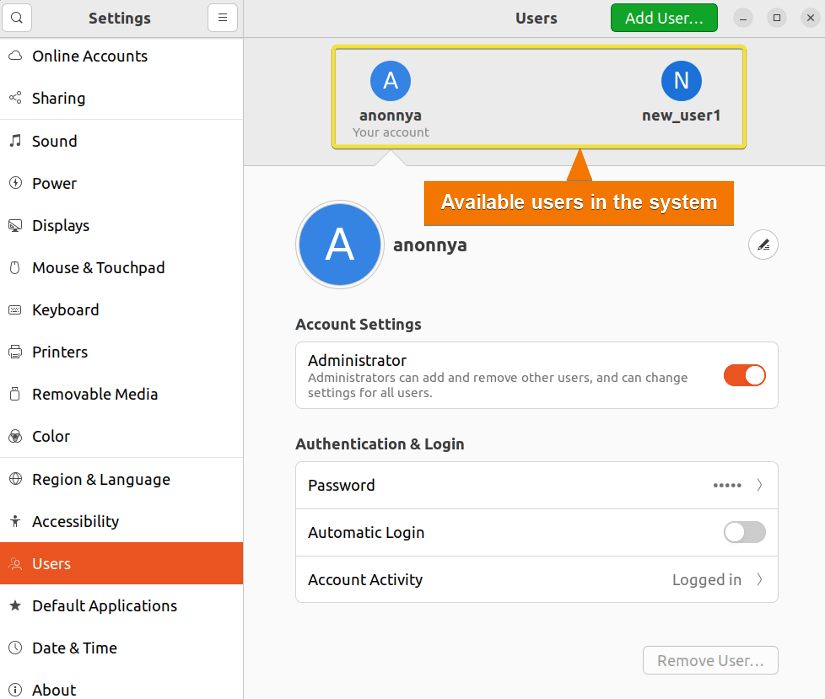Click the Keyboard icon in sidebar

[x=15, y=310]
